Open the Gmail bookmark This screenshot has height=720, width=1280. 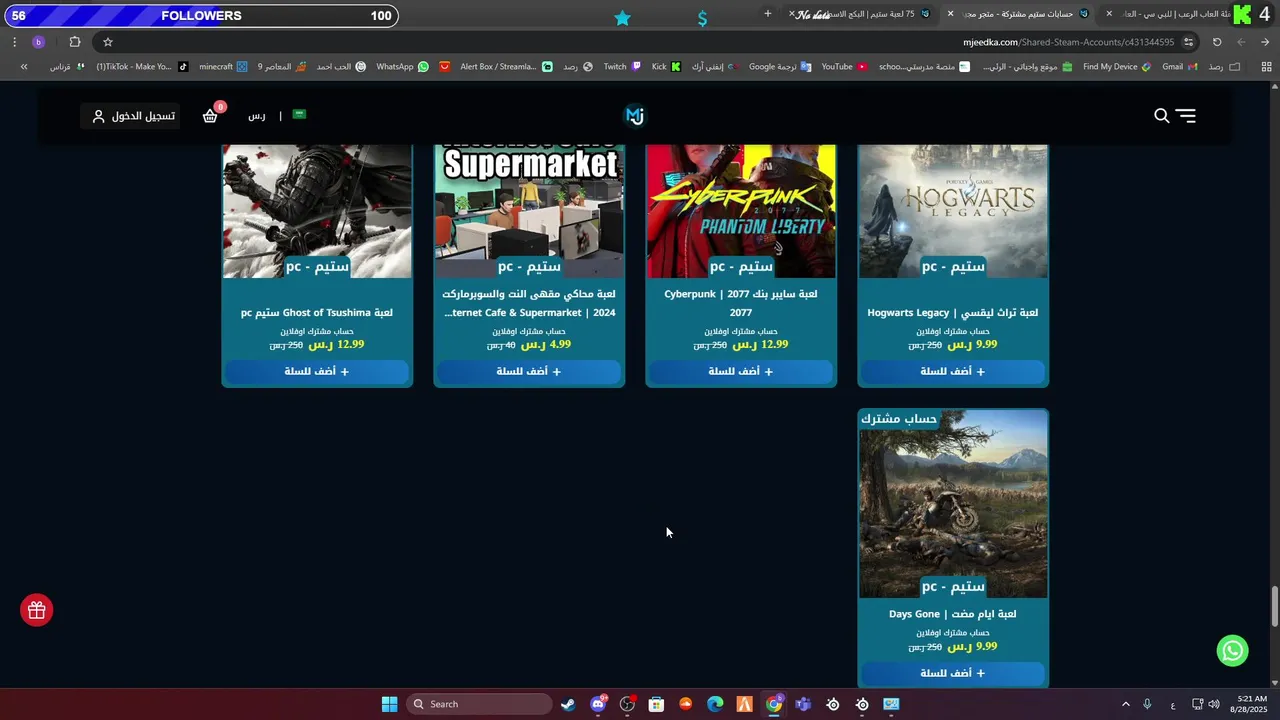click(x=1180, y=67)
